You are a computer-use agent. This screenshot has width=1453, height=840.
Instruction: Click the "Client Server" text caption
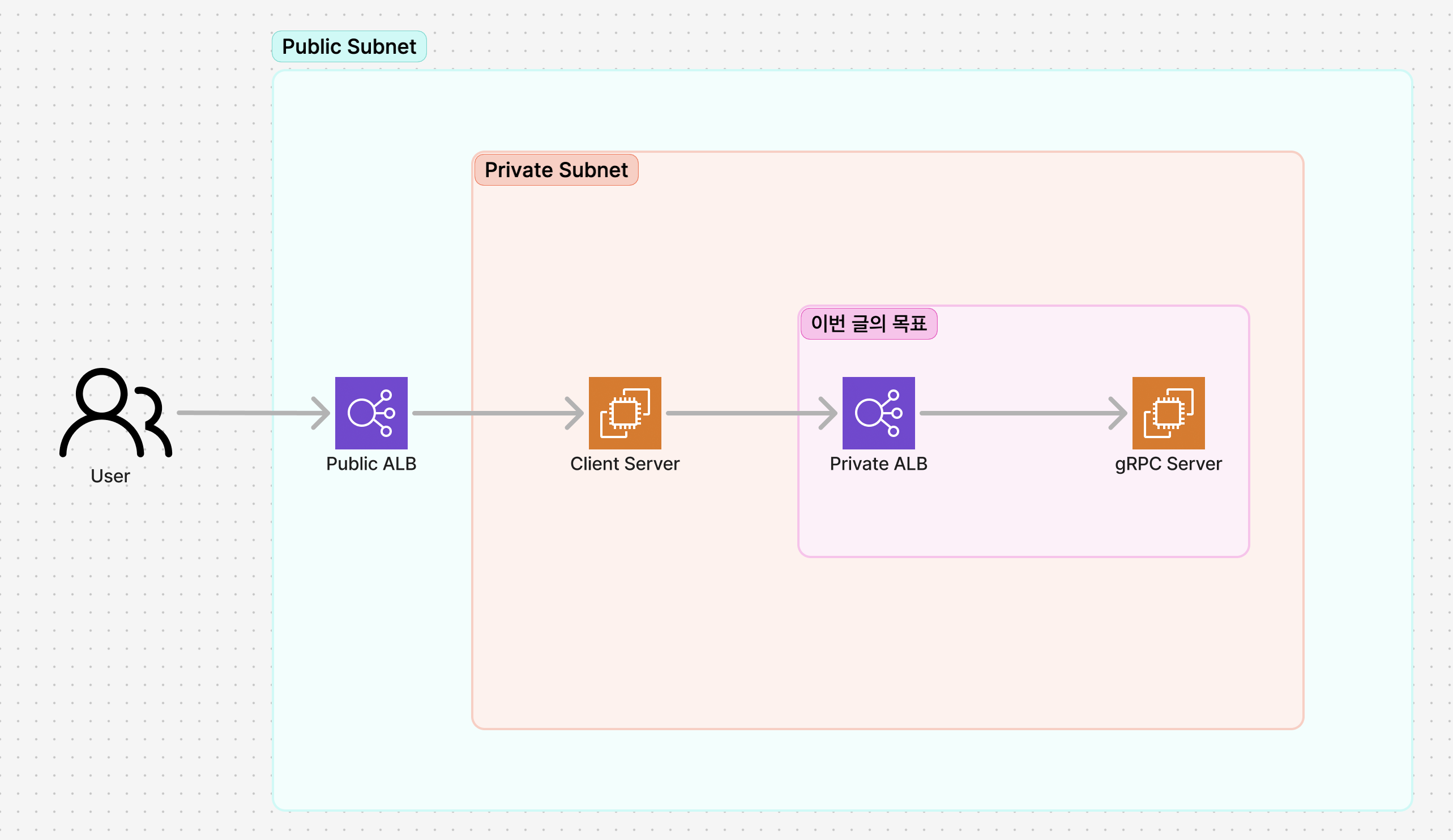tap(625, 464)
